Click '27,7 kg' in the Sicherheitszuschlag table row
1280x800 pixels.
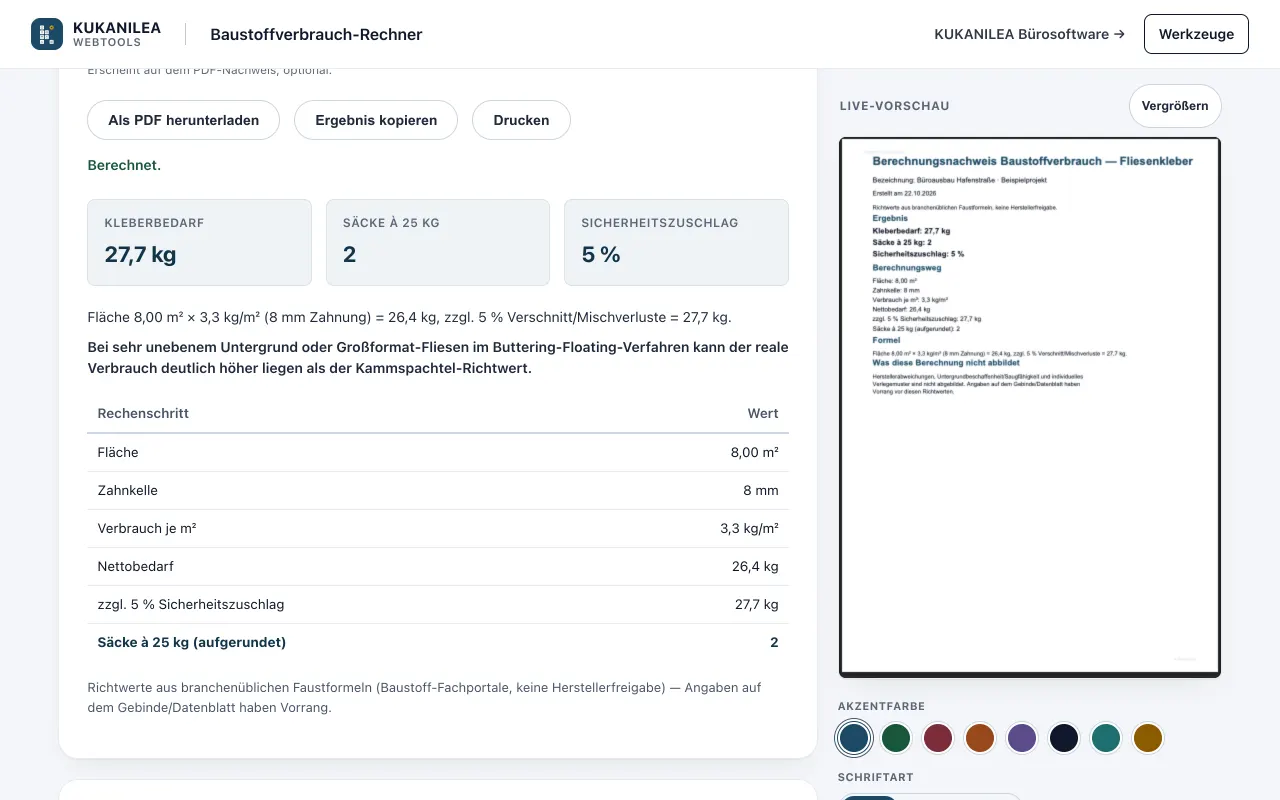click(757, 604)
